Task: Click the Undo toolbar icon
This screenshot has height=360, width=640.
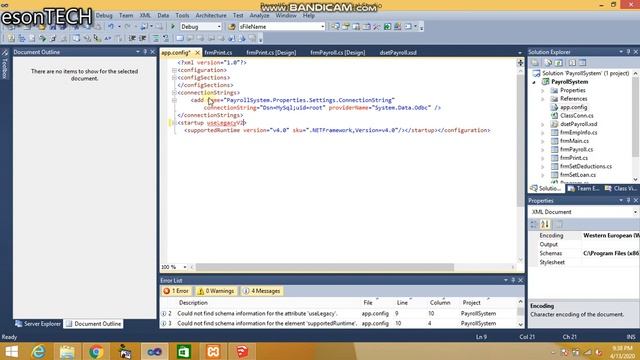Action: (111, 27)
